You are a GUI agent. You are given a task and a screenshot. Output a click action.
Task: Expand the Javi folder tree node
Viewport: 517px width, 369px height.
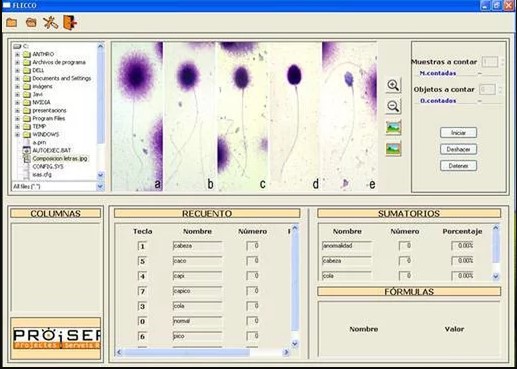click(17, 94)
